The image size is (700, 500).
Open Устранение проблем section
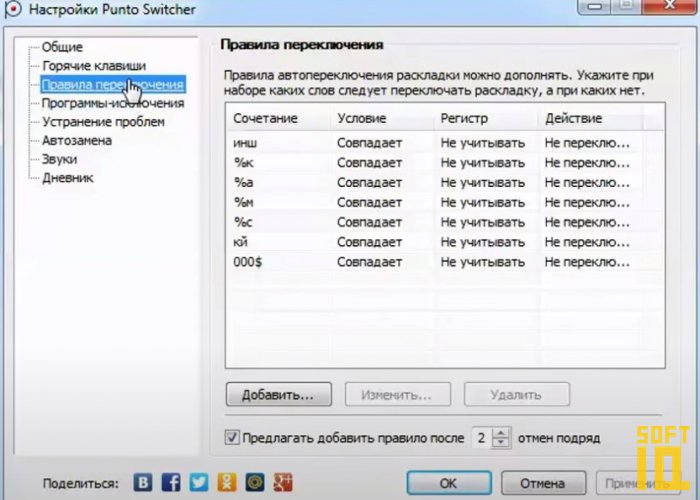tap(103, 122)
